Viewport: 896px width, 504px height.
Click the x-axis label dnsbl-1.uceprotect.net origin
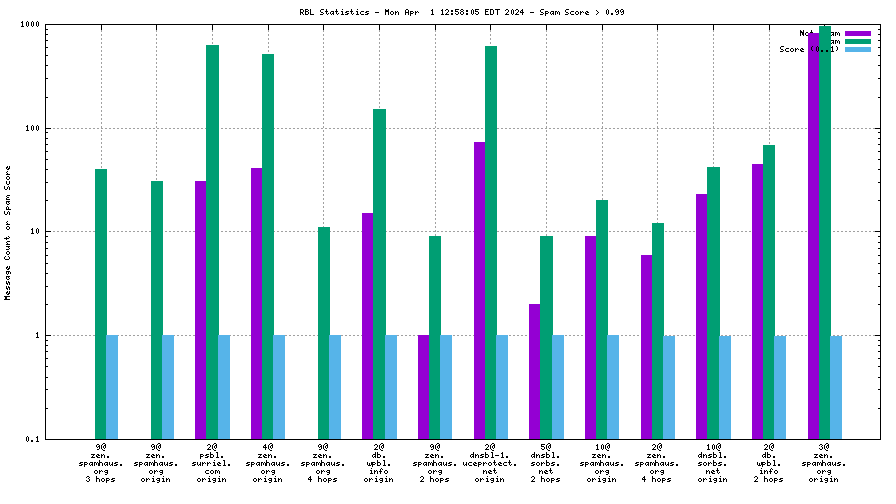point(490,462)
